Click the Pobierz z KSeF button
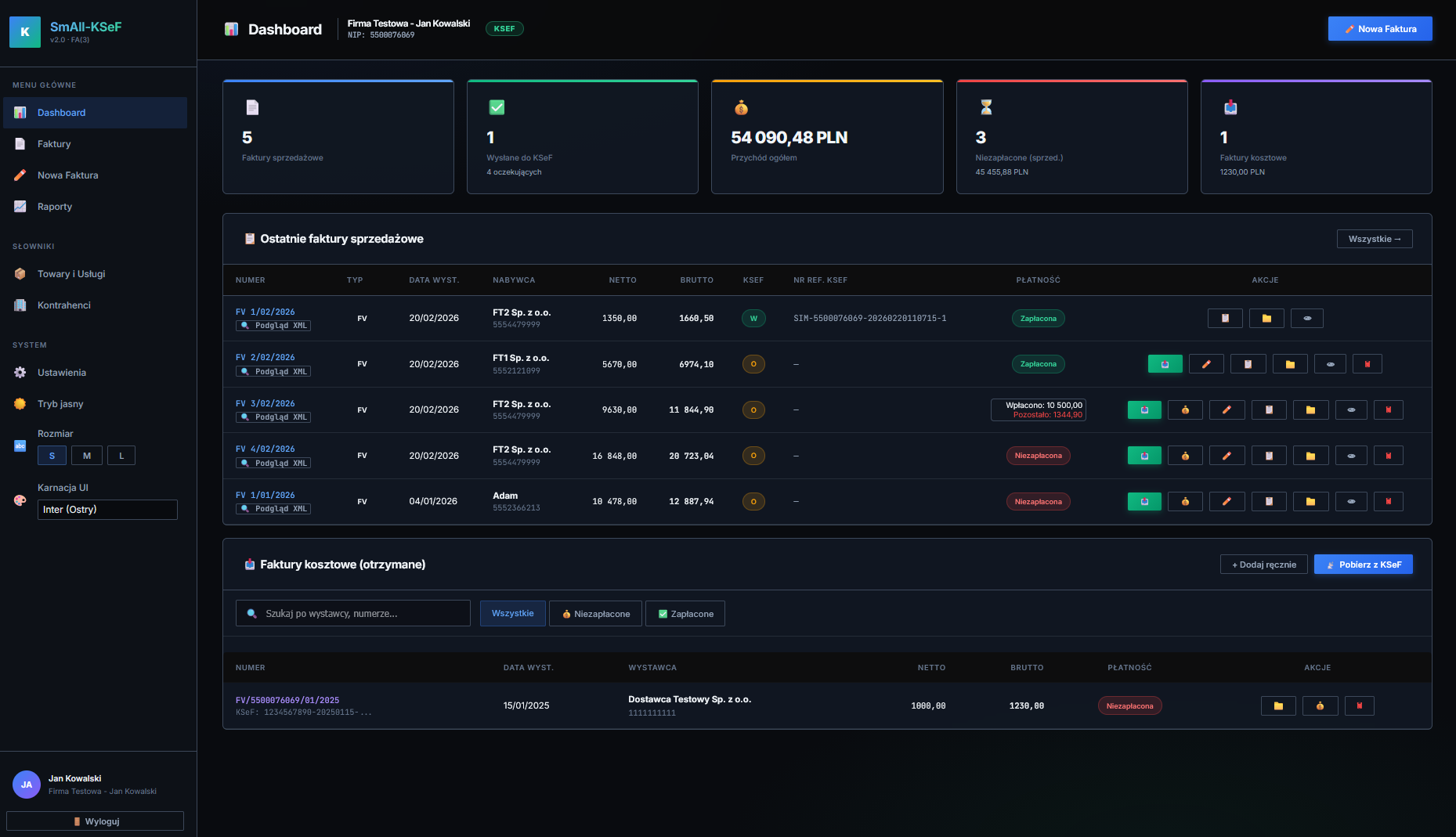The width and height of the screenshot is (1456, 837). point(1363,565)
